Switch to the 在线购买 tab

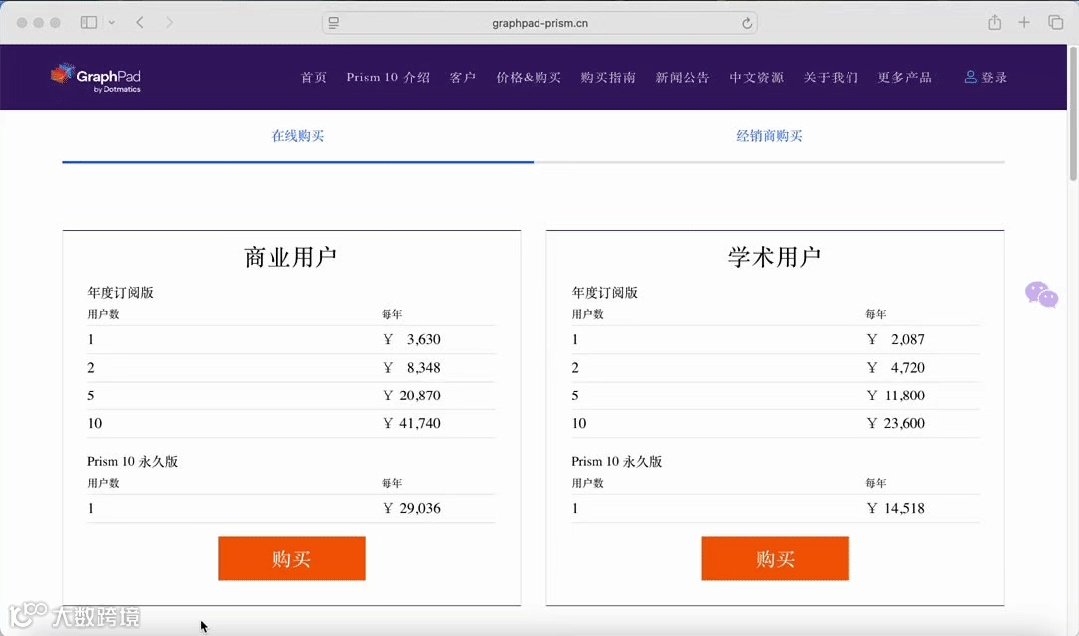click(x=298, y=136)
